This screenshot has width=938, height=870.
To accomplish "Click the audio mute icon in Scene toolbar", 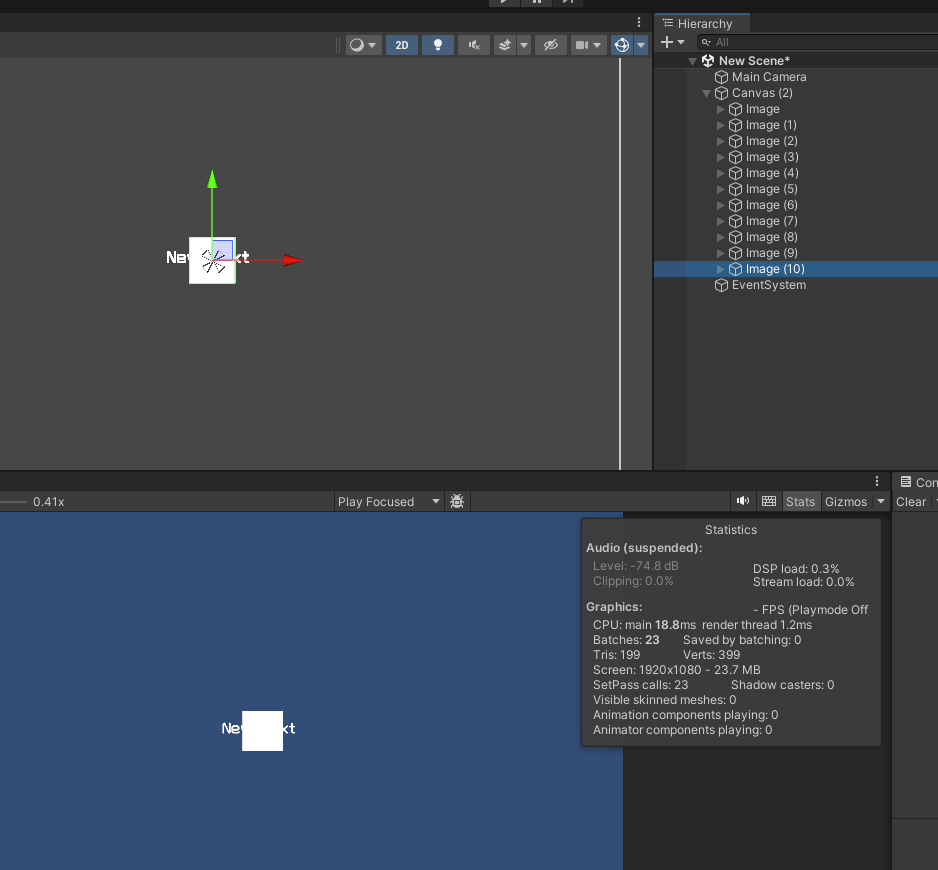I will click(x=473, y=45).
